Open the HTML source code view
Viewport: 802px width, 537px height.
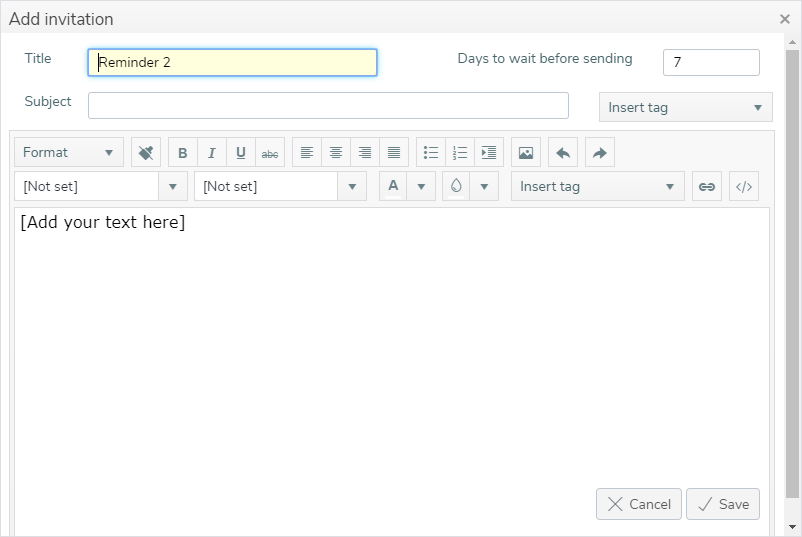pyautogui.click(x=744, y=187)
